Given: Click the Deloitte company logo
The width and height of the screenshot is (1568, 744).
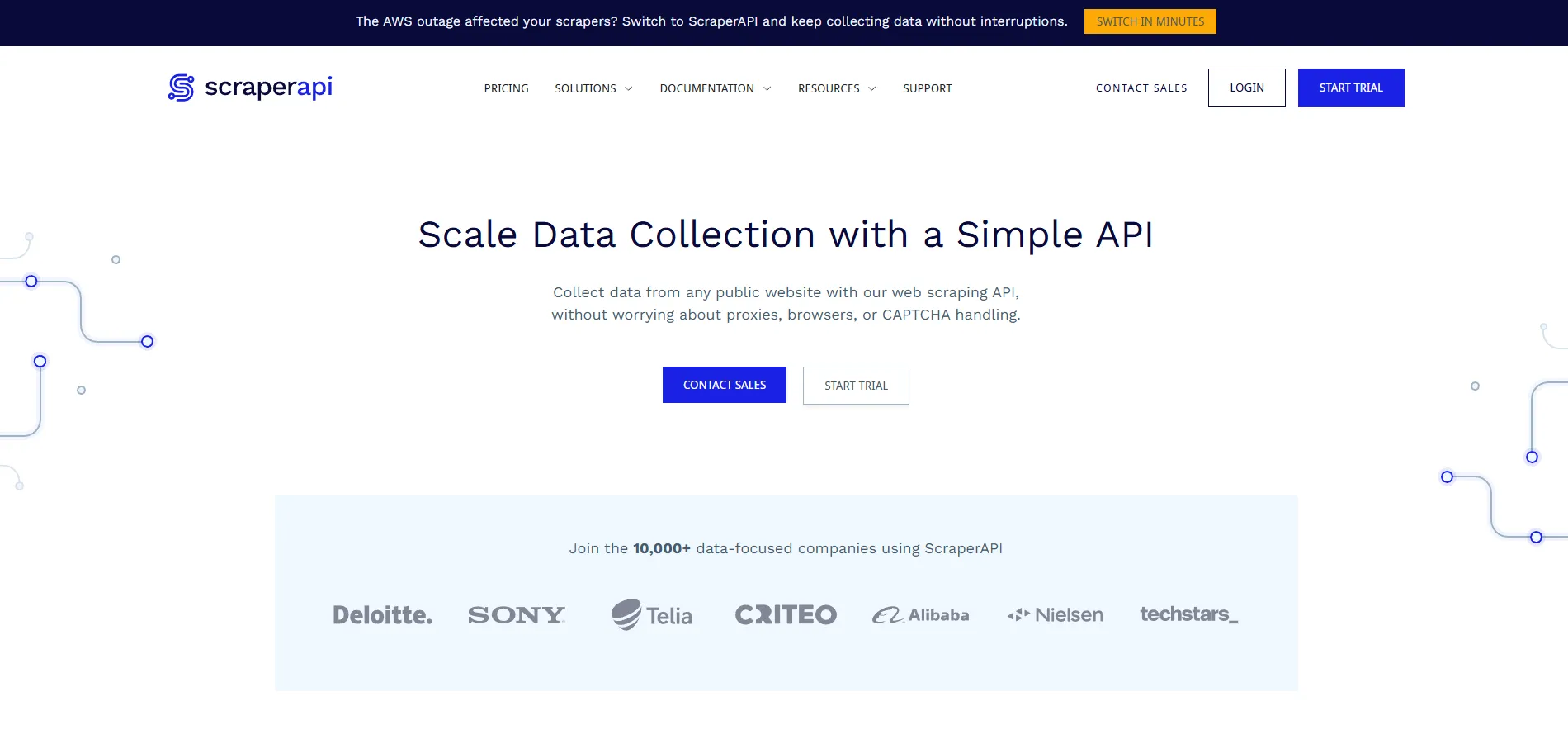Looking at the screenshot, I should (382, 615).
